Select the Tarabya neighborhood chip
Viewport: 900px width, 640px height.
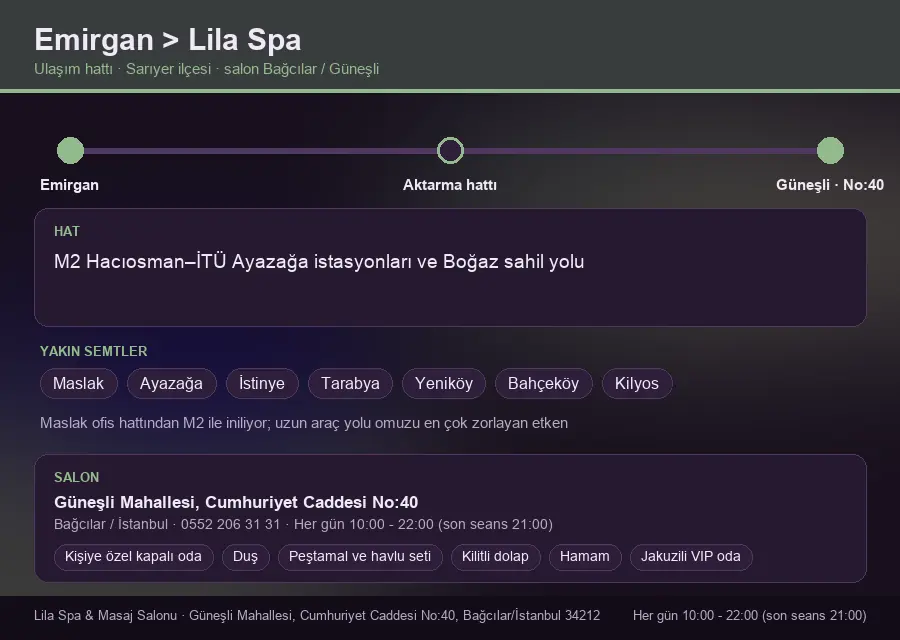[x=350, y=383]
